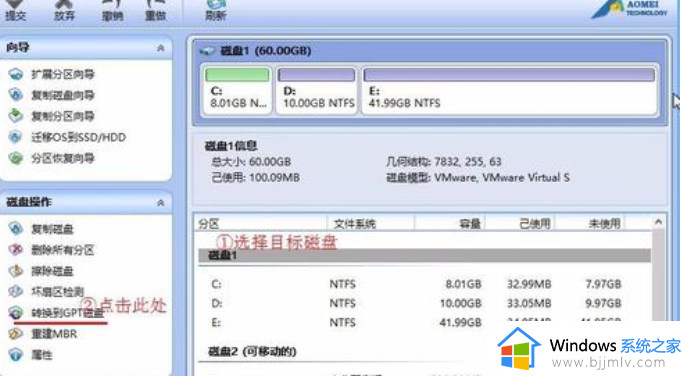Click the 属性 icon
The width and height of the screenshot is (686, 376).
16,355
